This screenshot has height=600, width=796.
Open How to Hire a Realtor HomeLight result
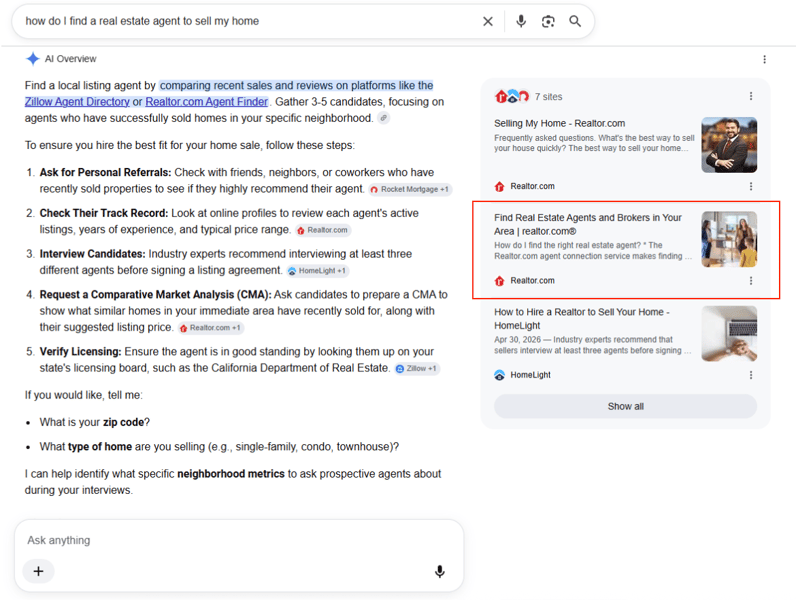coord(582,319)
